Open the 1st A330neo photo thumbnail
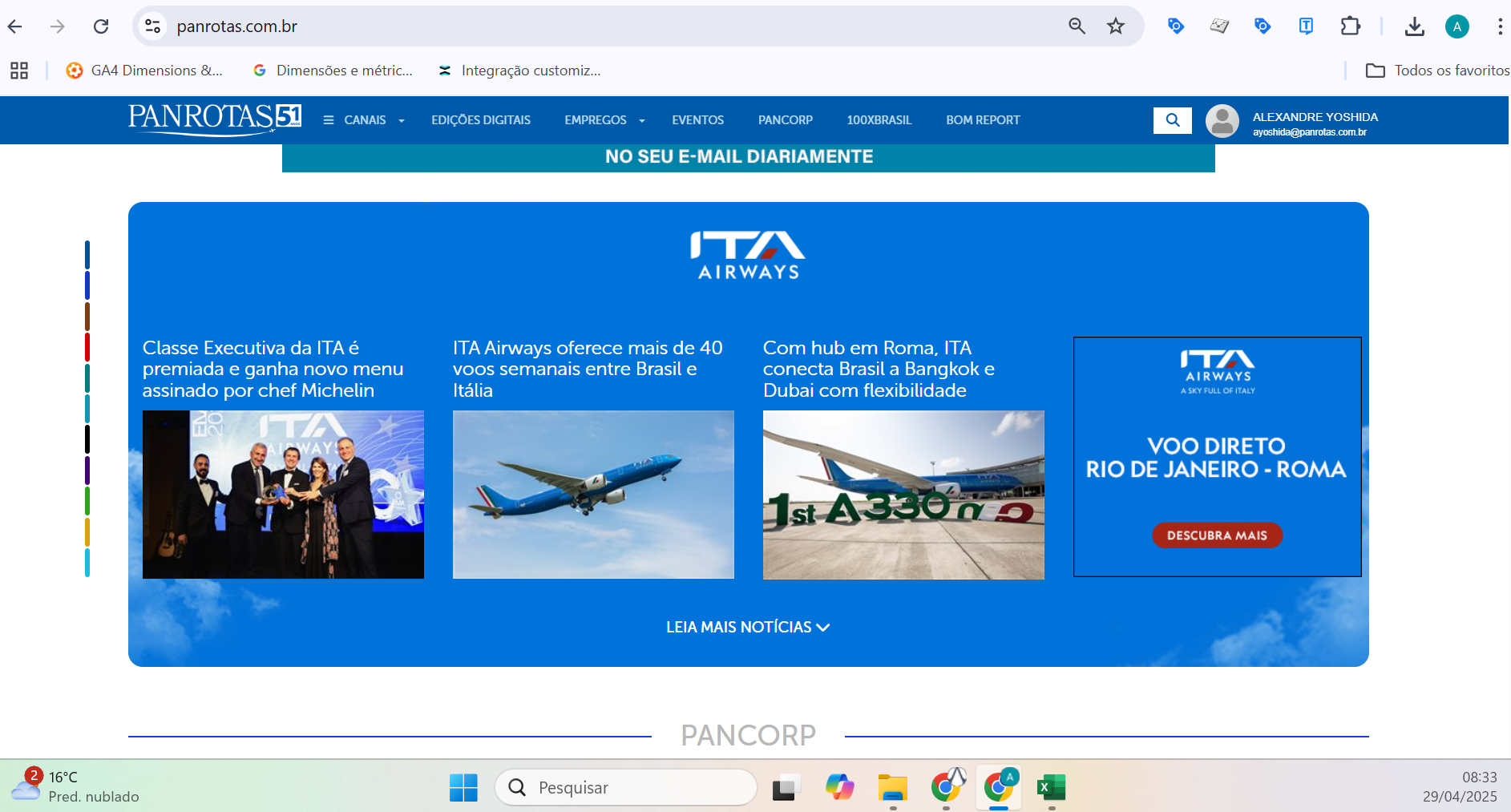 (x=903, y=495)
